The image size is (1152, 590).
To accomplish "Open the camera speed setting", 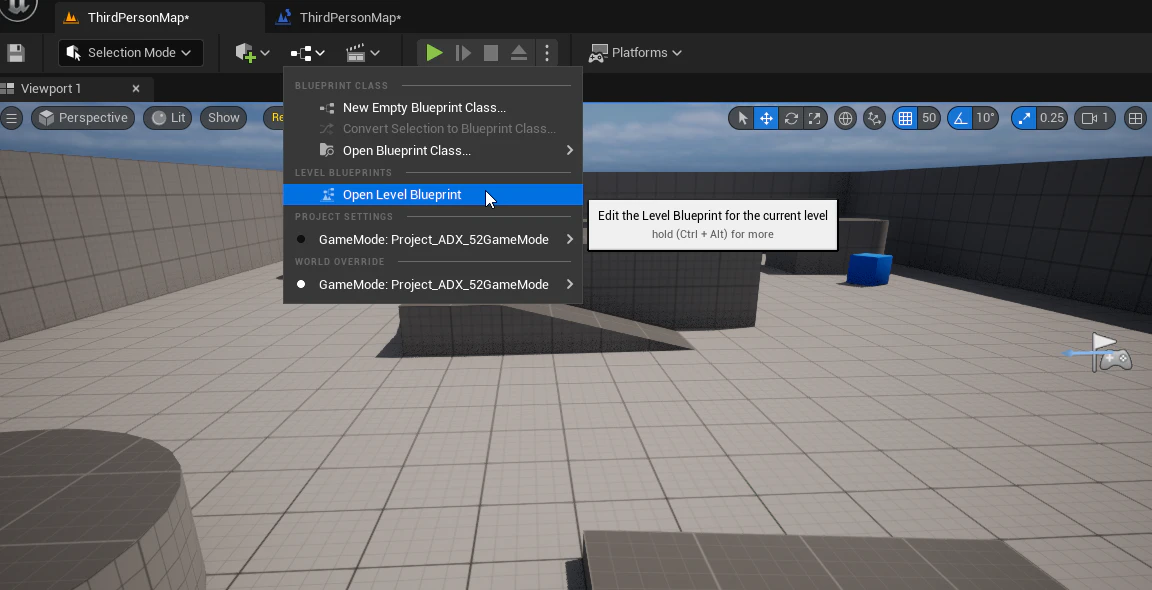I will 1095,118.
